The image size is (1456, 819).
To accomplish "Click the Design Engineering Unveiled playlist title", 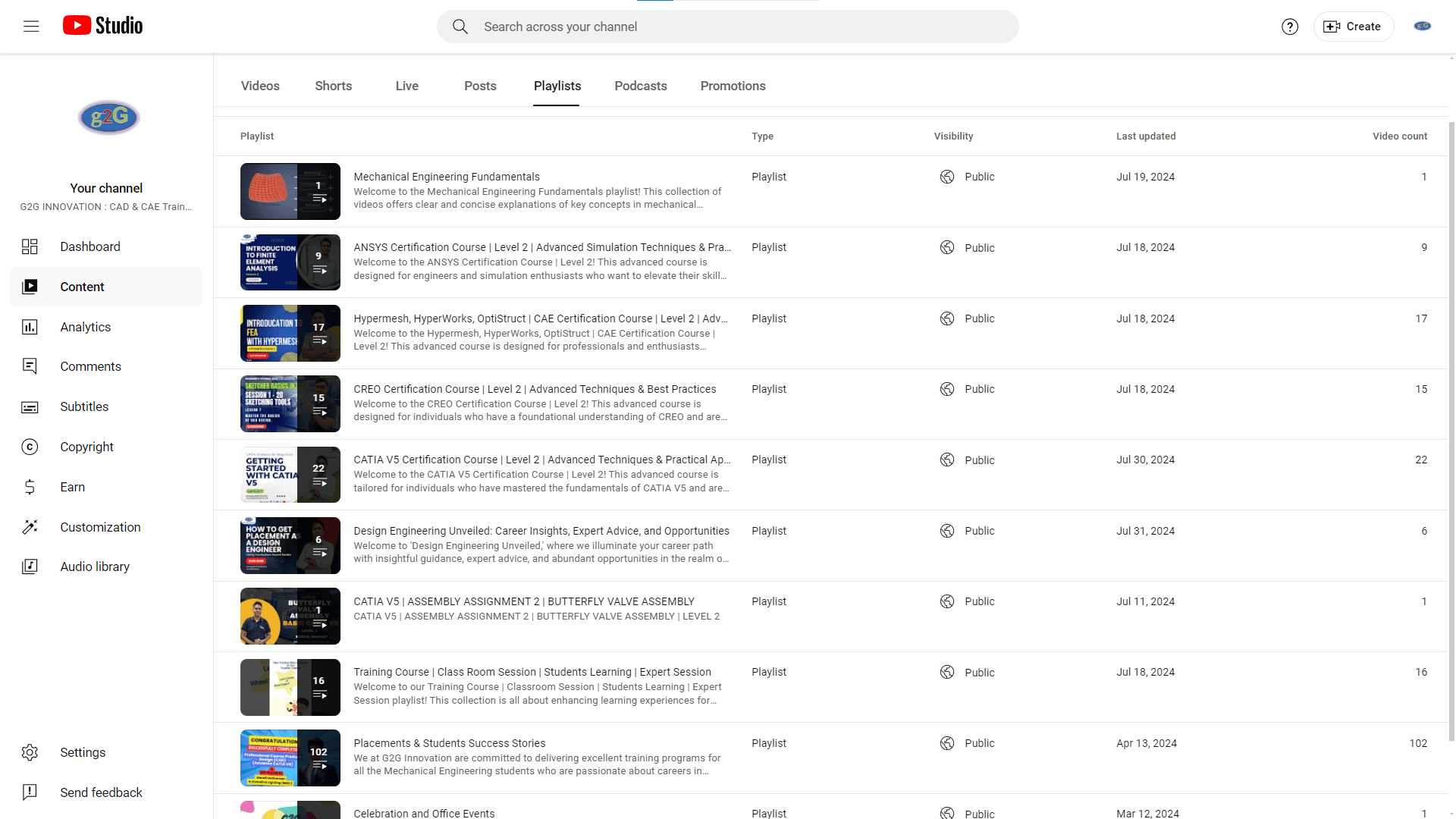I will point(541,531).
